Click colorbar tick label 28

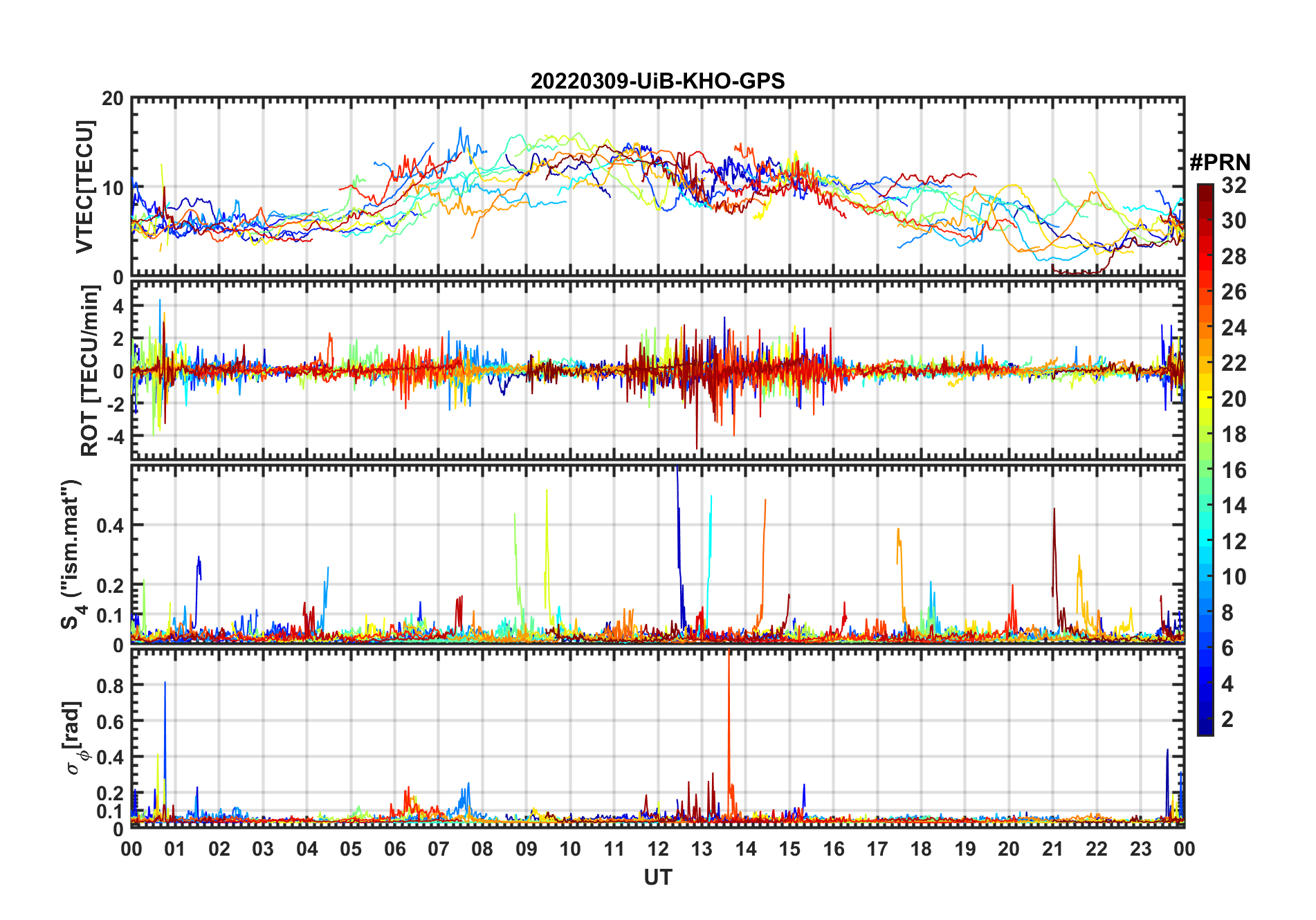point(1234,256)
